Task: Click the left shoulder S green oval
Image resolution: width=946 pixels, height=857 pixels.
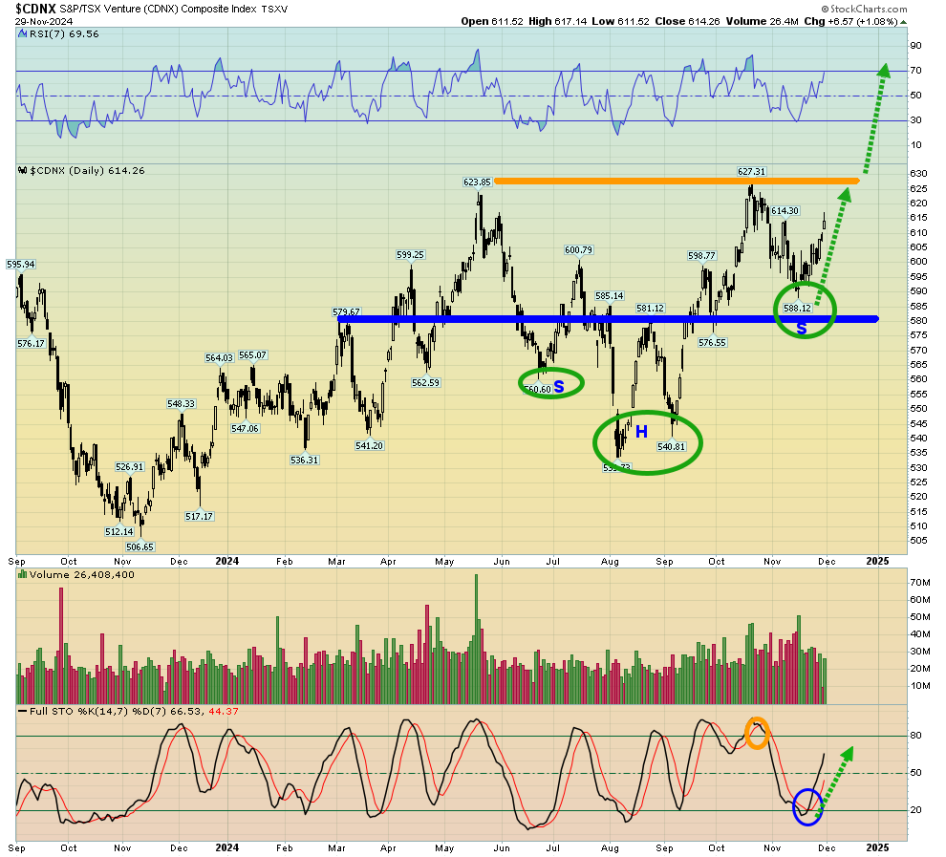Action: point(551,383)
